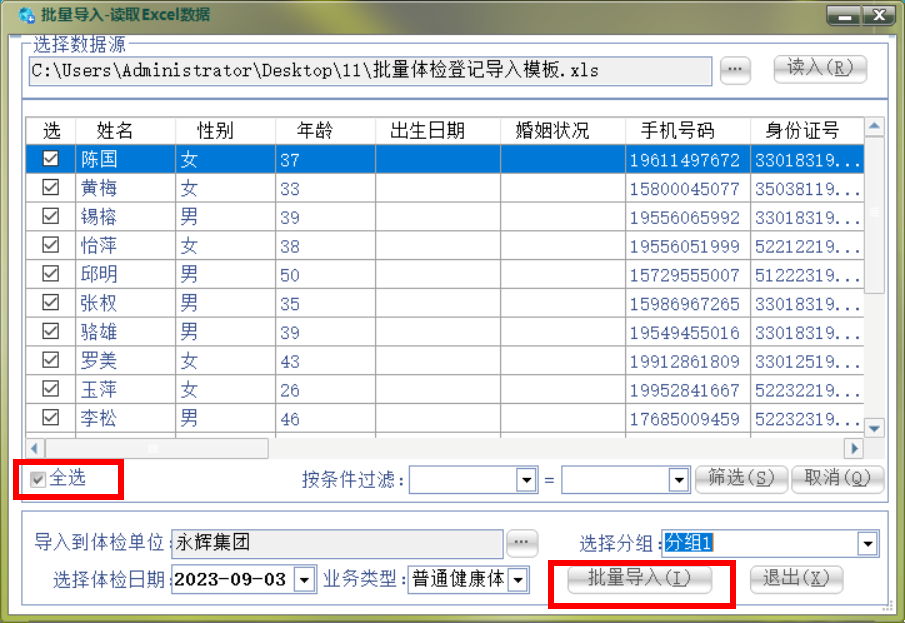The image size is (905, 623).
Task: Select the name cell 李松
Action: pyautogui.click(x=125, y=417)
